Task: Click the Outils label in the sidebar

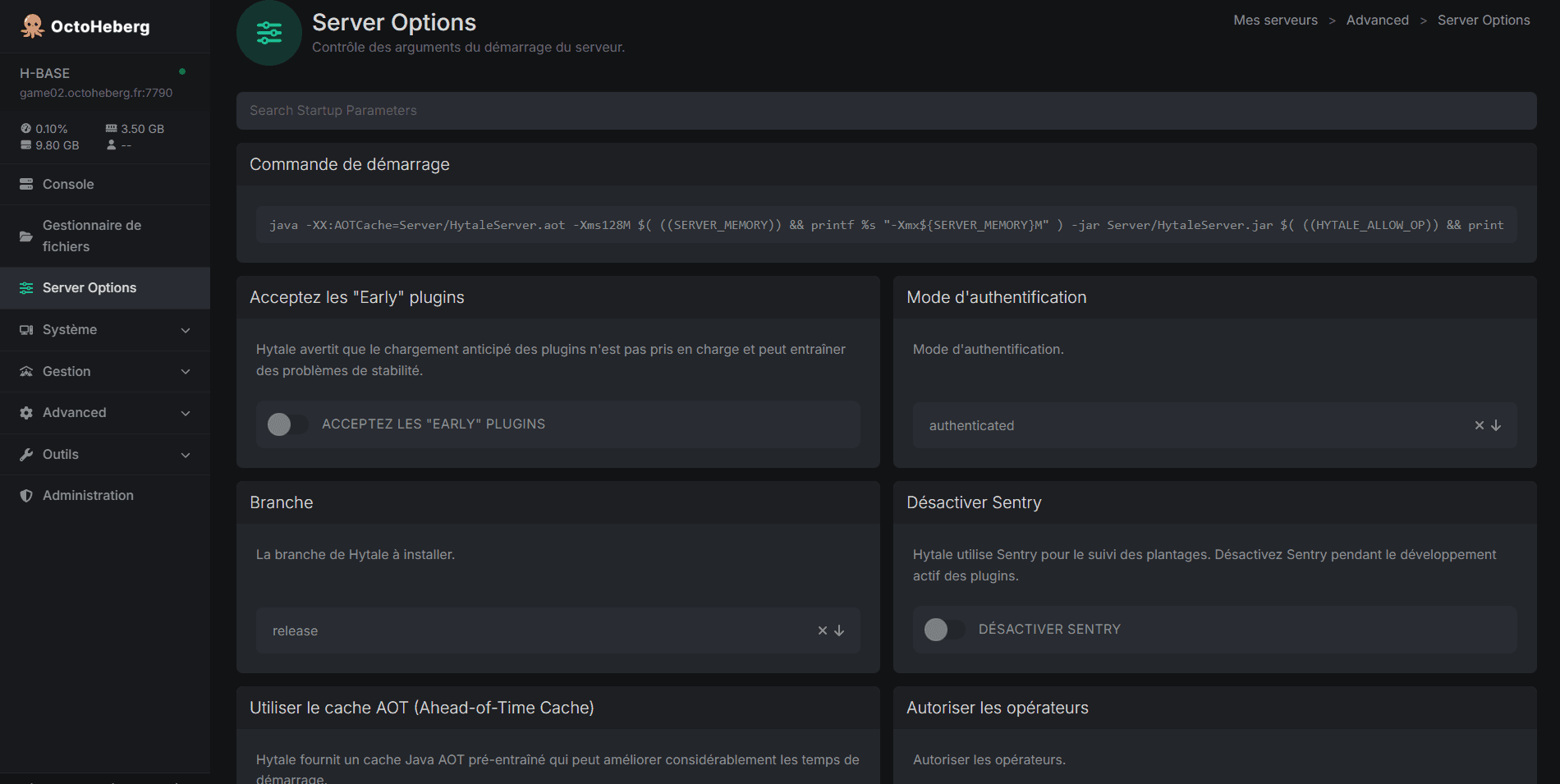Action: click(61, 454)
